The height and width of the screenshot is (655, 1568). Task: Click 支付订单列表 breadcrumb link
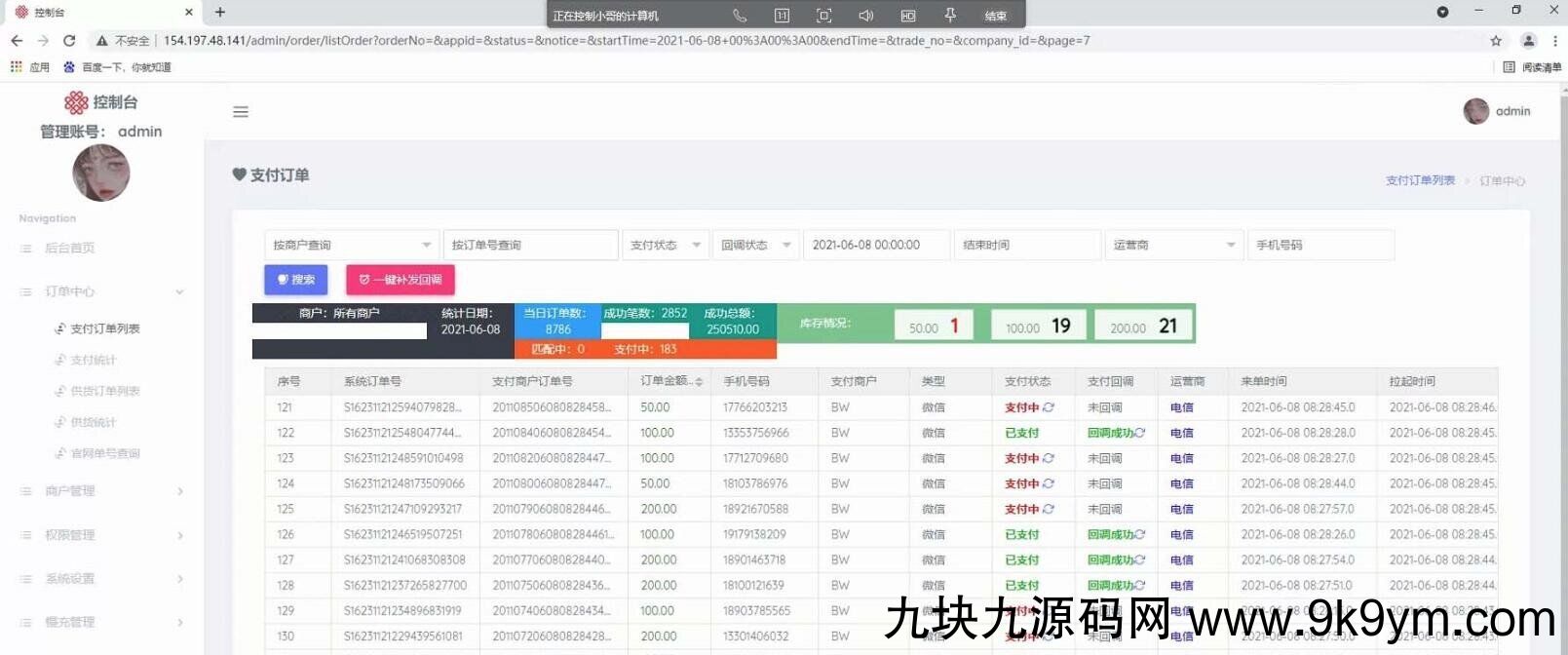click(1420, 180)
